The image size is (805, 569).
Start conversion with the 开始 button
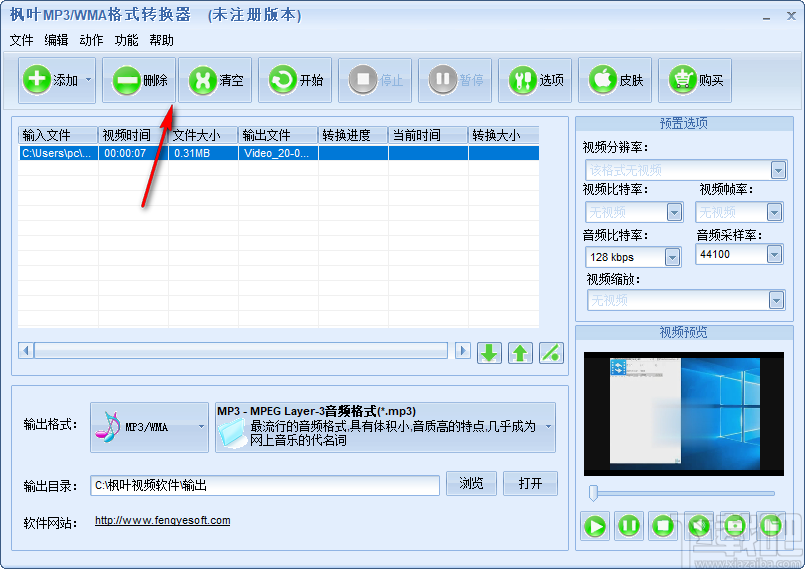point(295,80)
